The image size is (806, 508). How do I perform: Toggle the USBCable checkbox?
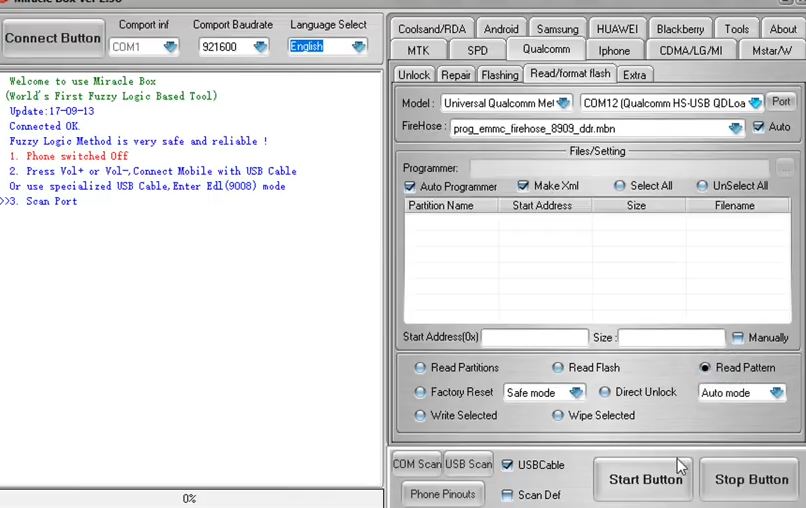507,465
